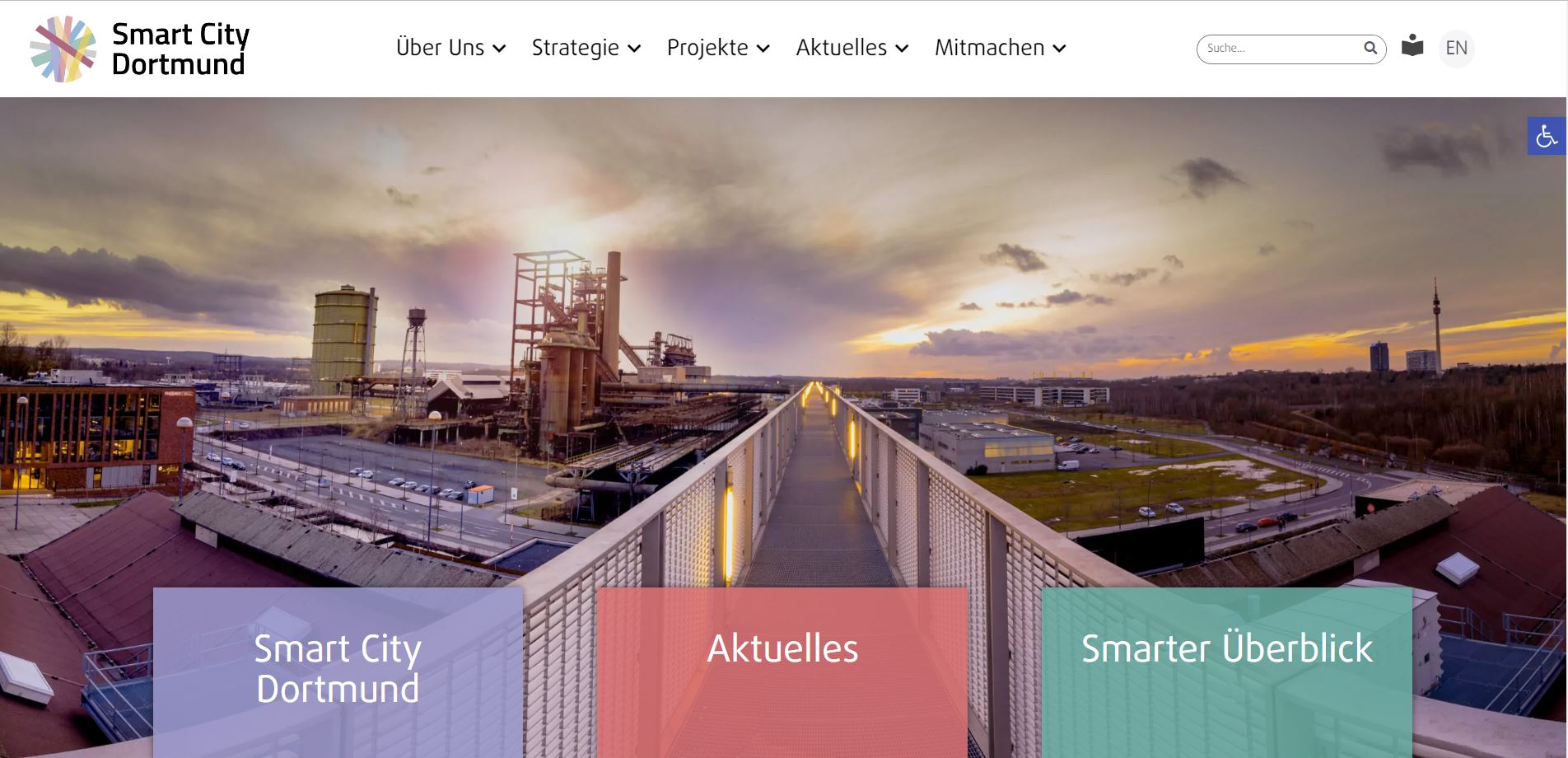Switch language with the EN button

tap(1456, 48)
